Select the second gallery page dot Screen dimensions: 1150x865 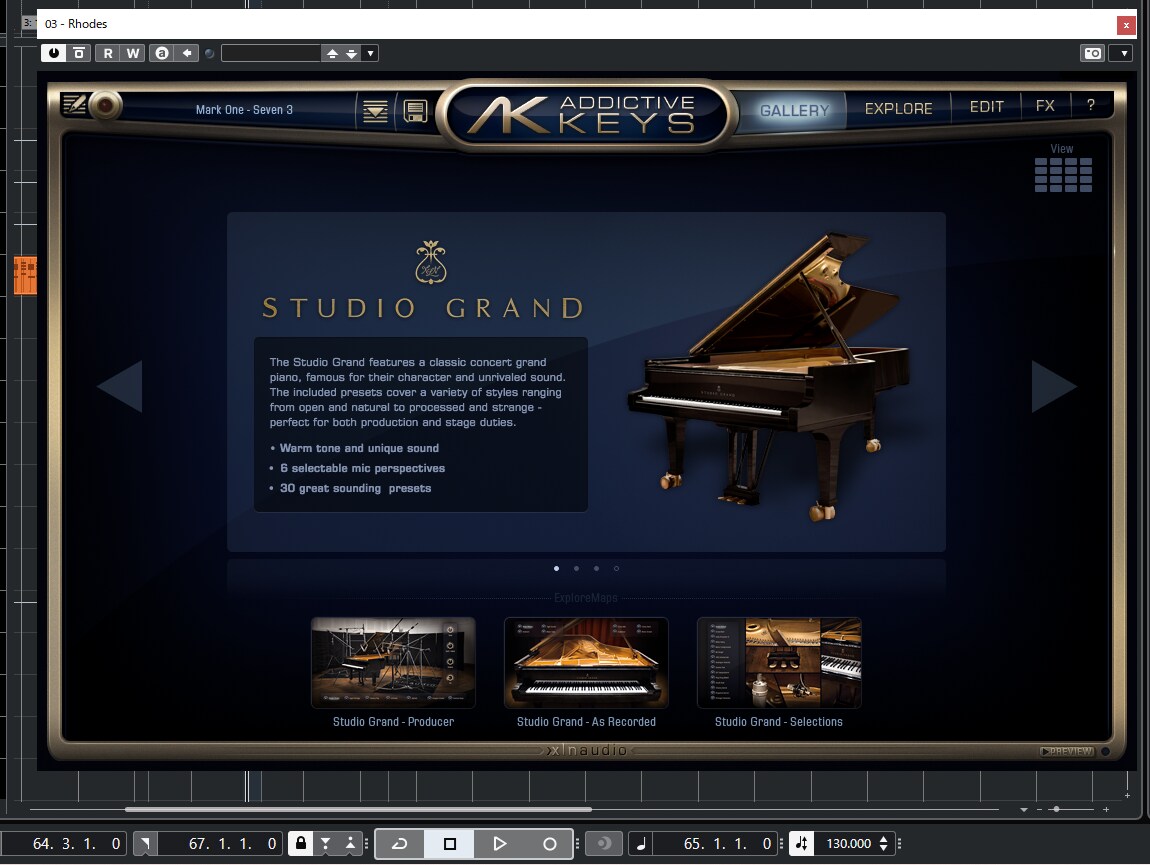coord(576,568)
